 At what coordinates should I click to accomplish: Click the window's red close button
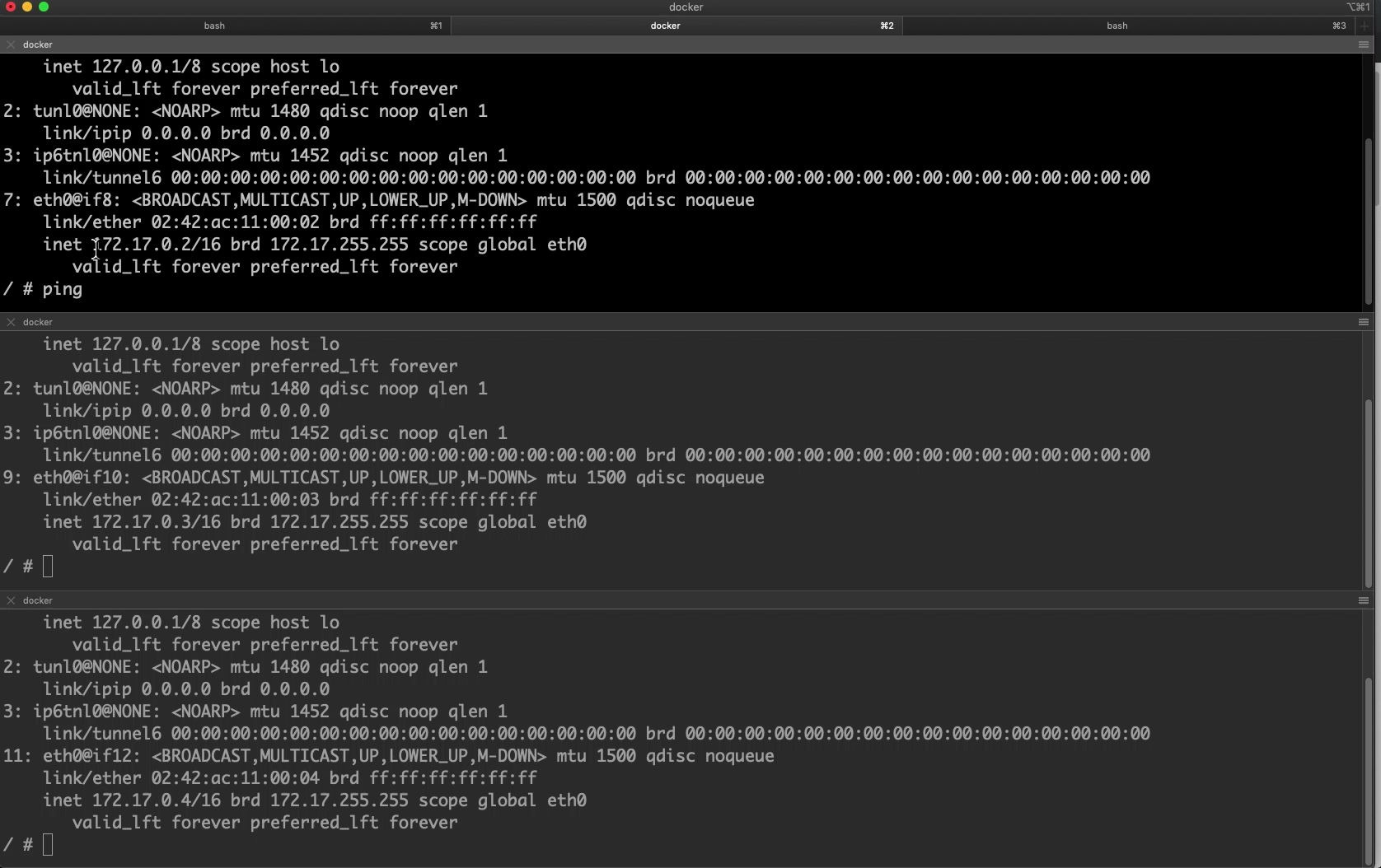pyautogui.click(x=11, y=7)
